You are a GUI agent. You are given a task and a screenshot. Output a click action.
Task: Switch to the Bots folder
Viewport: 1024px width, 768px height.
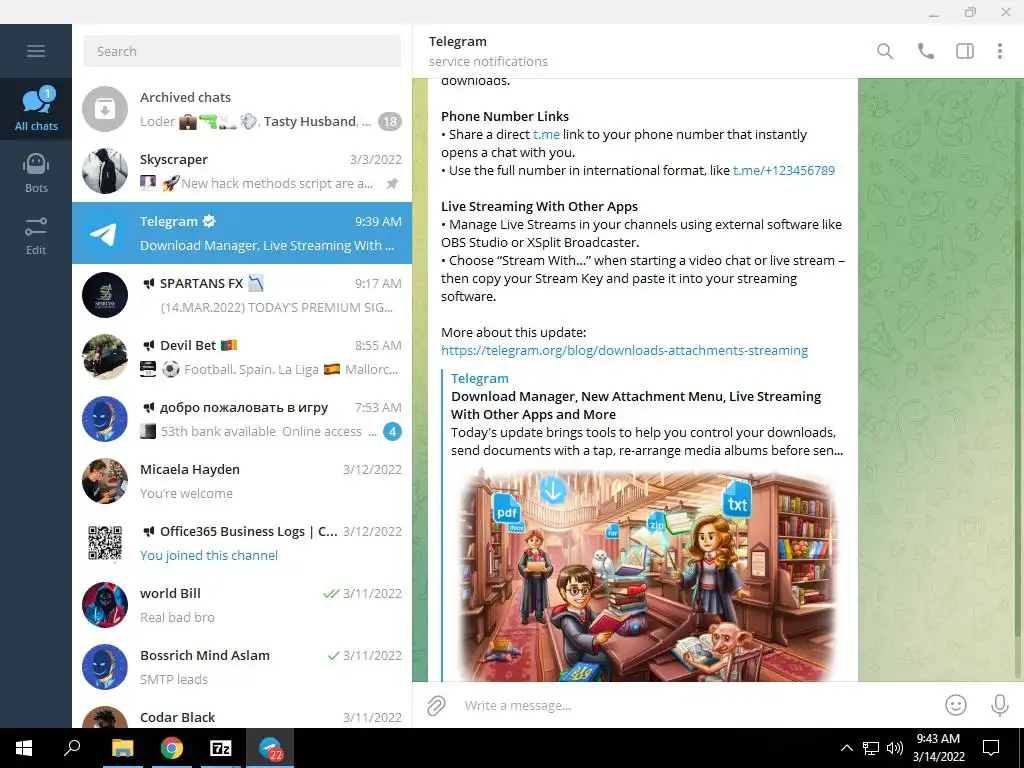pyautogui.click(x=36, y=172)
